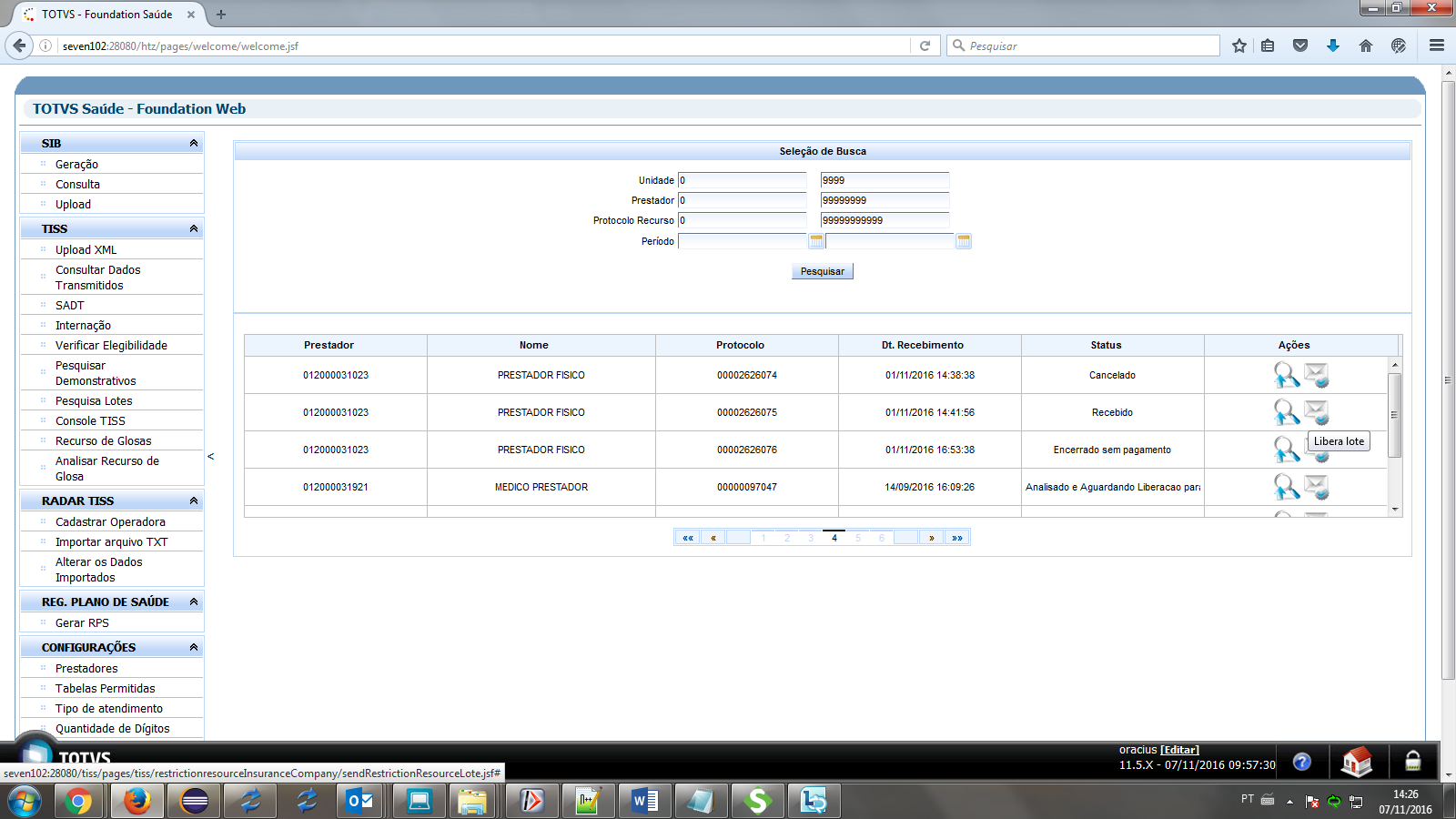Open Google Chrome from the taskbar
This screenshot has height=819, width=1456.
[78, 801]
